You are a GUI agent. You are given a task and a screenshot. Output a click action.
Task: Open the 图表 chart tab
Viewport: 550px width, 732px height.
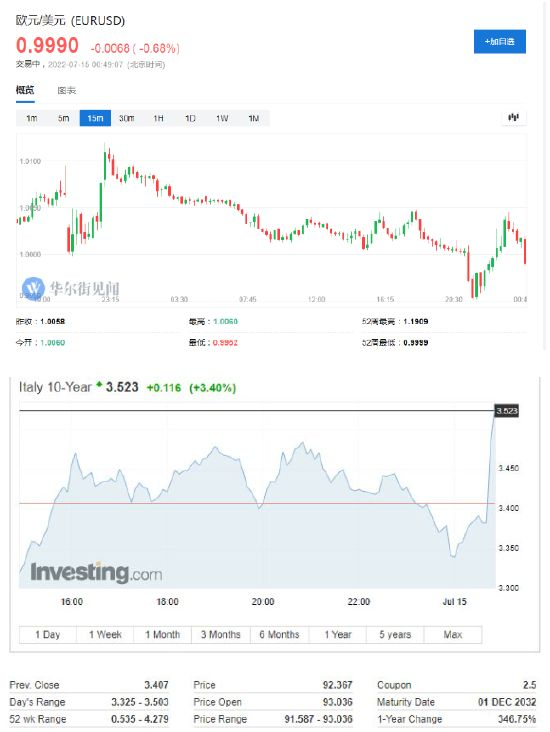(x=67, y=91)
